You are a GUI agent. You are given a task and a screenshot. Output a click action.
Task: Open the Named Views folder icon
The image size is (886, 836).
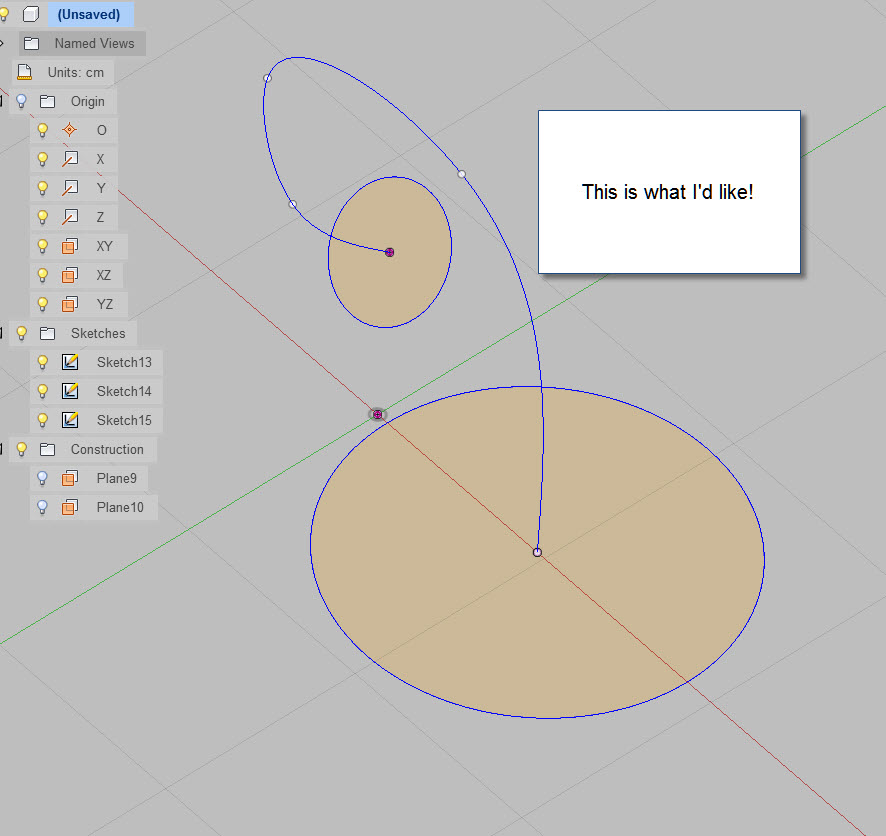[30, 43]
